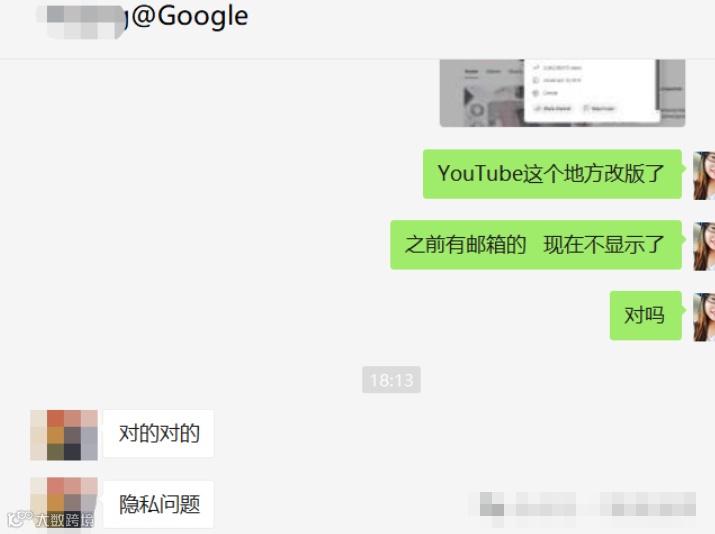Screen dimensions: 715x534
Task: Click the 18:13 timestamp label
Action: [x=391, y=379]
